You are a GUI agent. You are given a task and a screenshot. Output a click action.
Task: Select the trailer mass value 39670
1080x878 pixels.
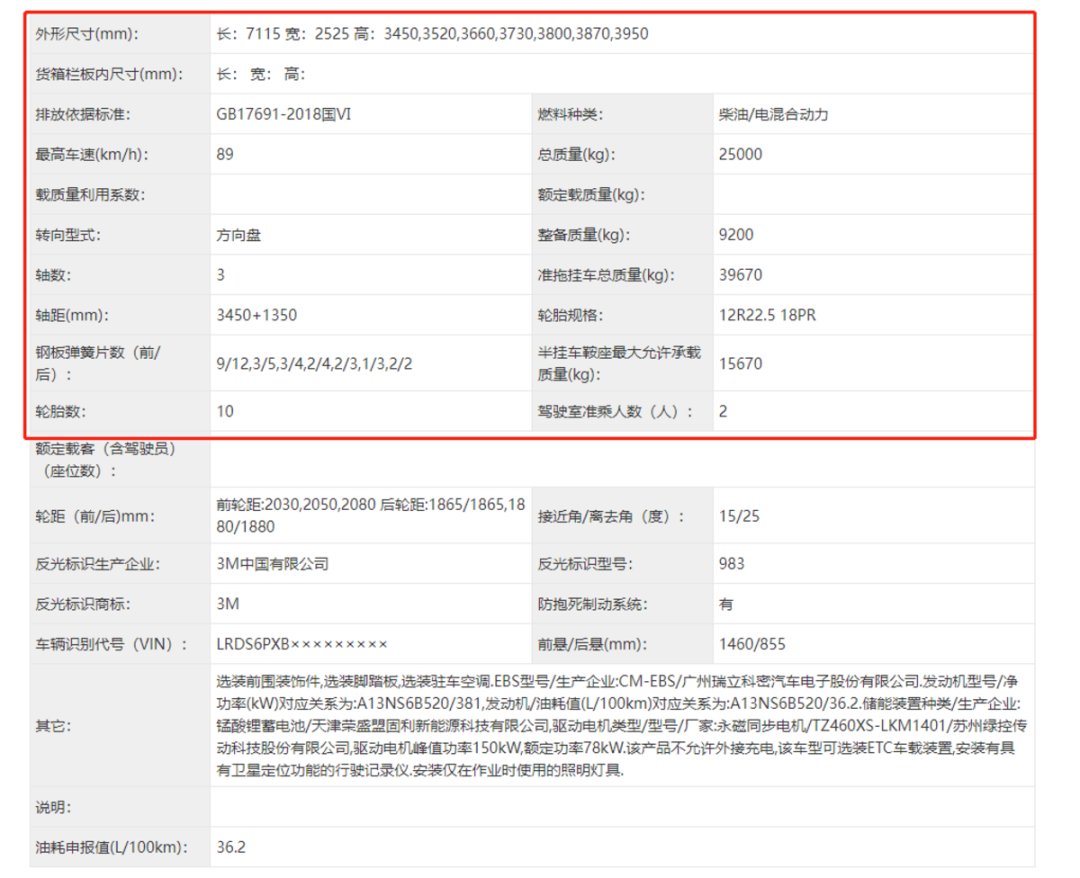click(x=740, y=275)
